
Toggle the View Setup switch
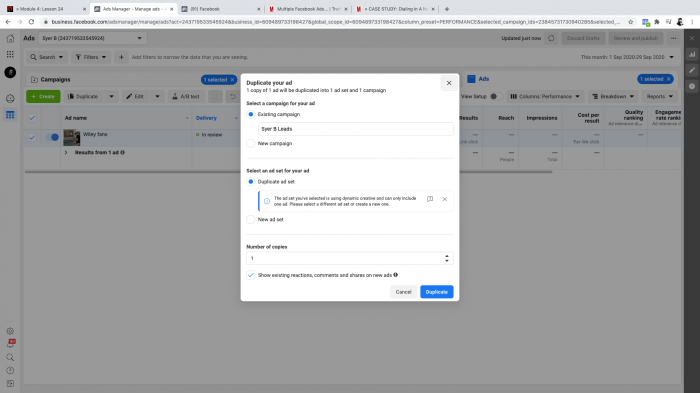496,96
